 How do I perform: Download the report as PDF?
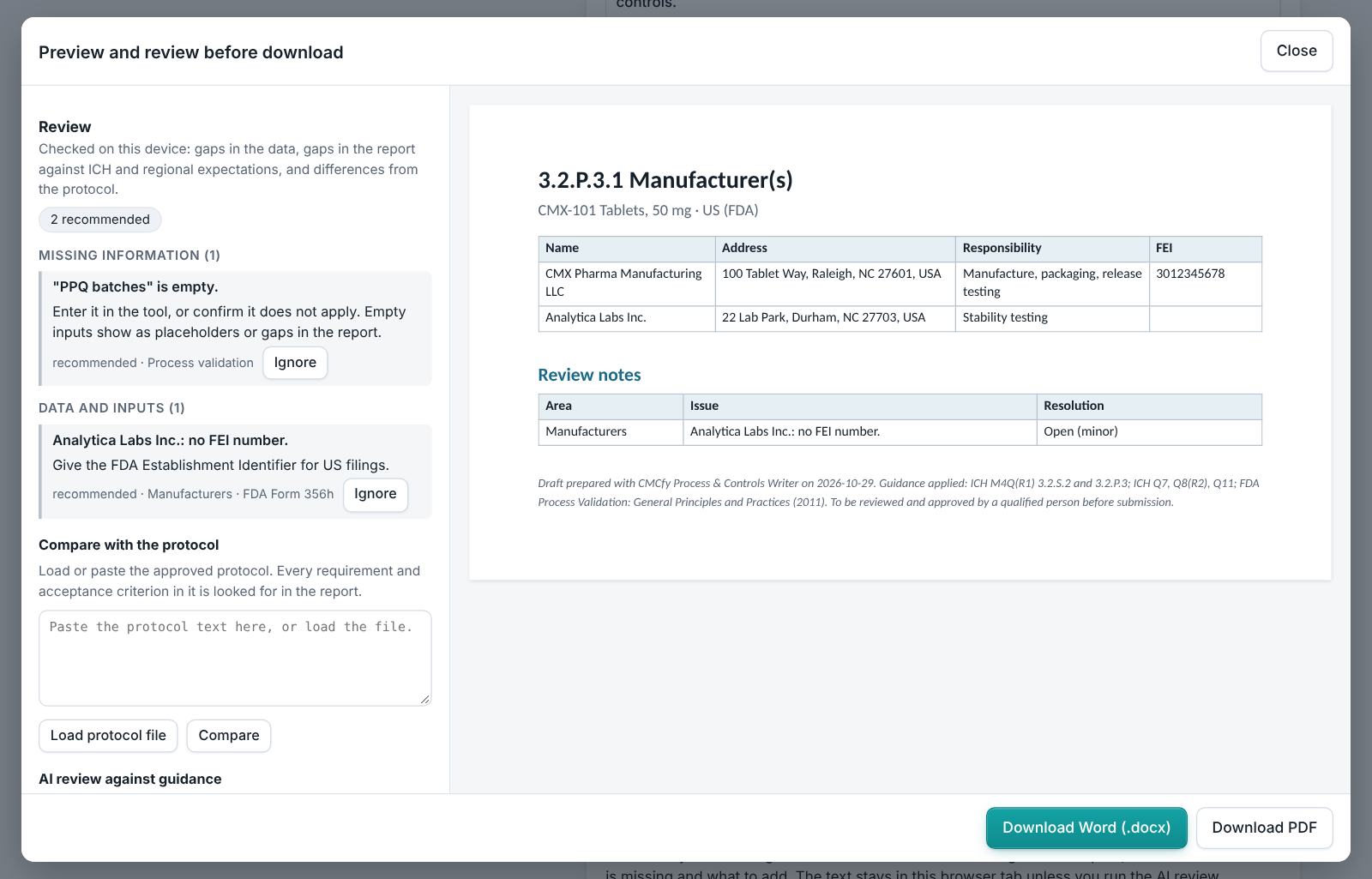tap(1264, 828)
